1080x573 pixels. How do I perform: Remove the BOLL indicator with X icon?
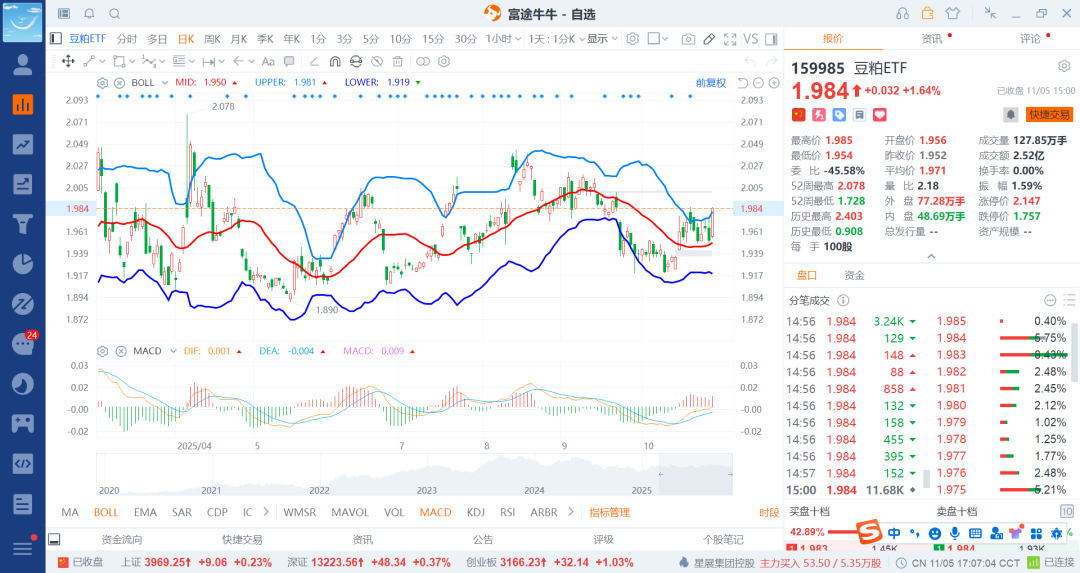tap(119, 82)
